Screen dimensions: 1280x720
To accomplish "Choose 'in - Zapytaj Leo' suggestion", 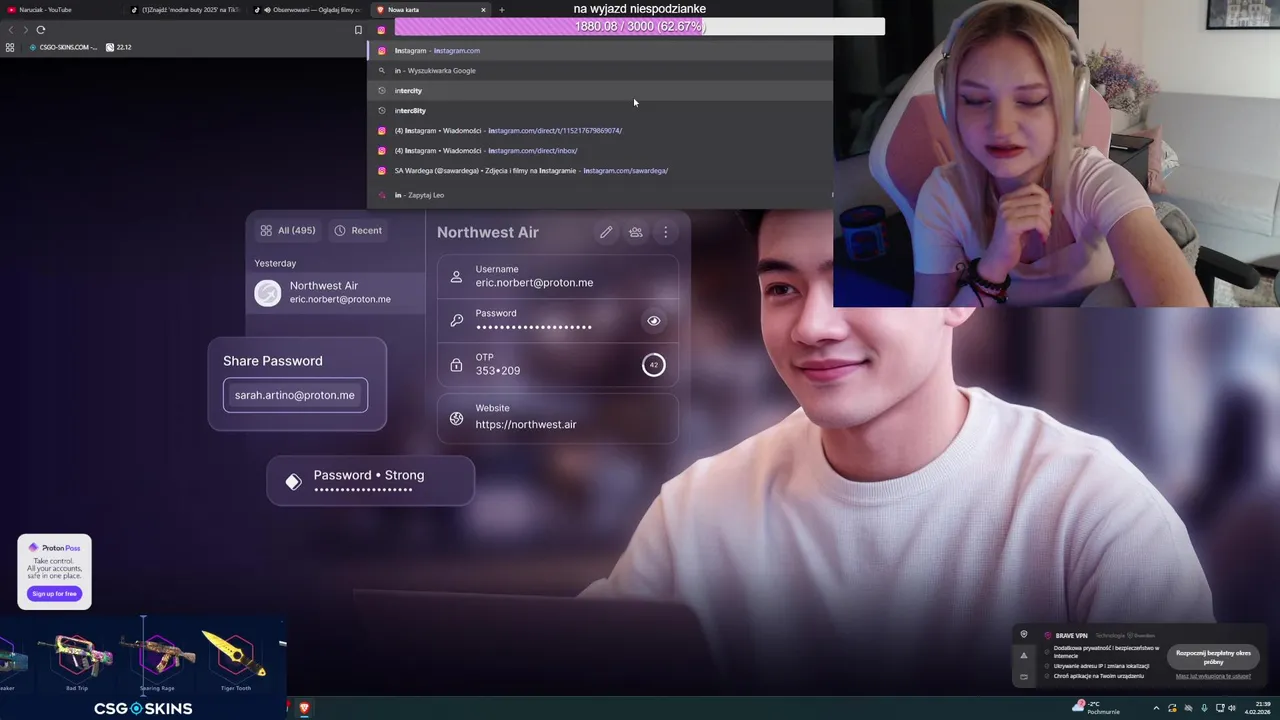I will click(600, 195).
